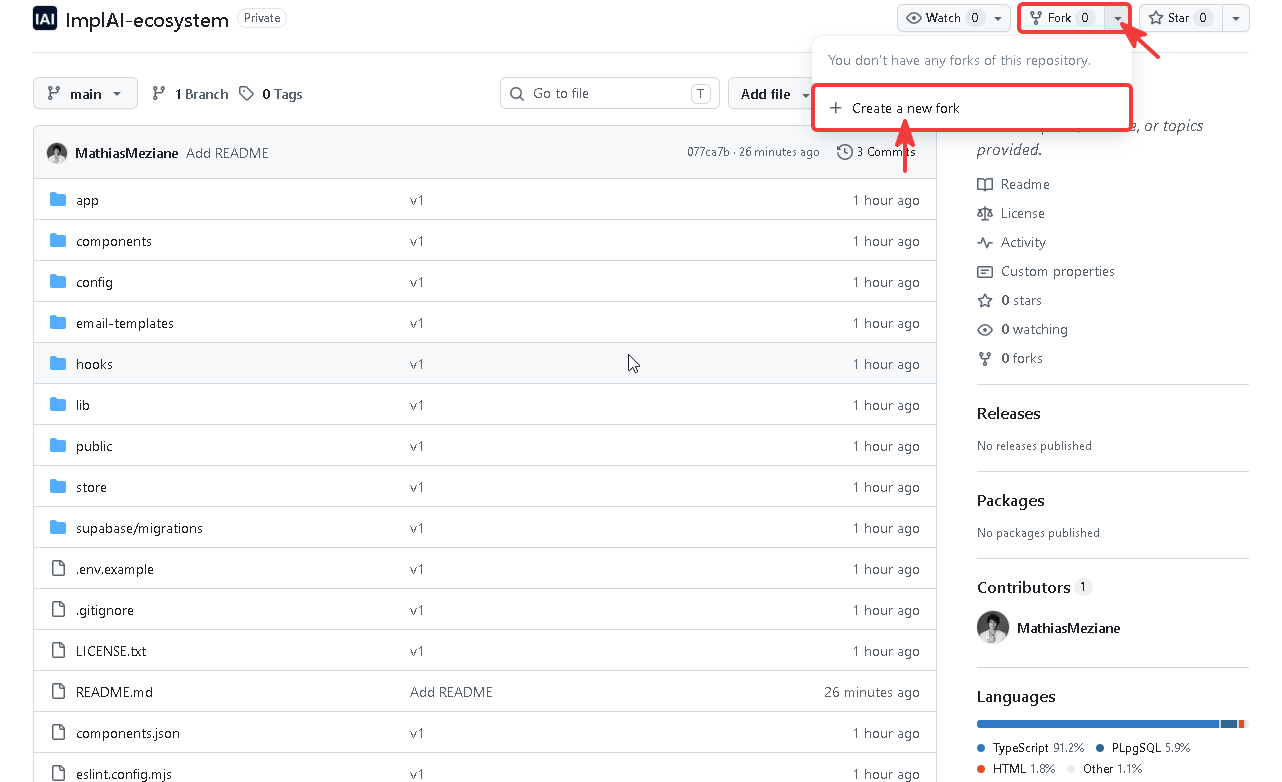1282x782 pixels.
Task: Click the .gitignore file icon
Action: click(x=58, y=610)
